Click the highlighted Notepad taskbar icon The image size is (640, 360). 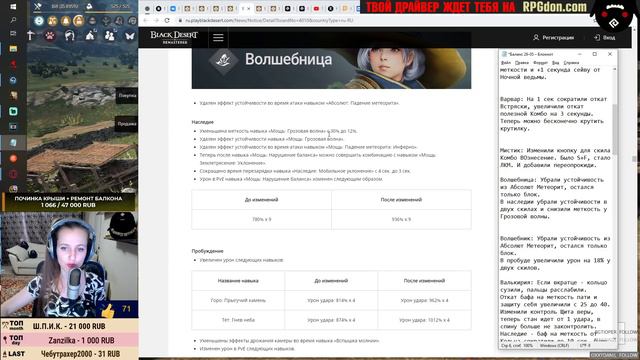(x=13, y=142)
